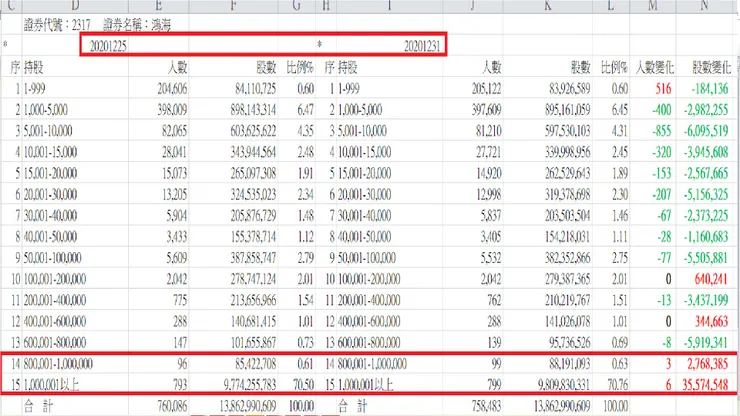The height and width of the screenshot is (416, 740).
Task: Select share change value -3,945,608
Action: 706,152
